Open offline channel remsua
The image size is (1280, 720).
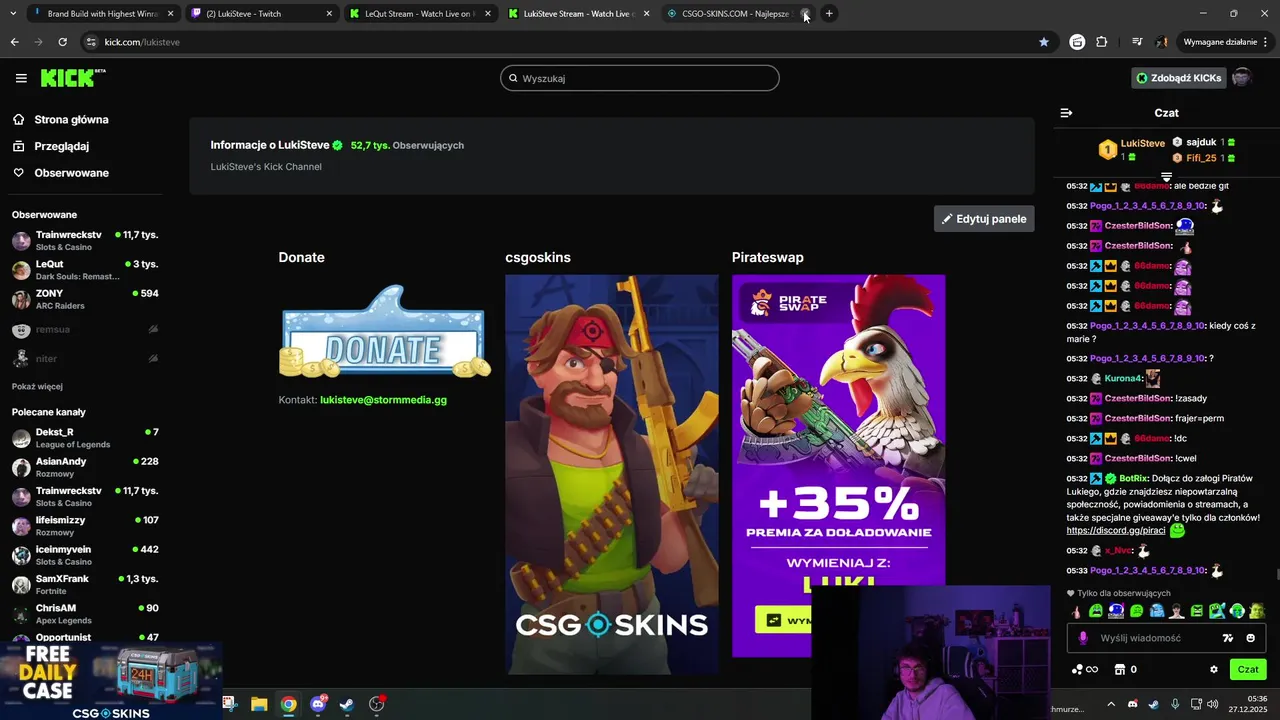(x=85, y=329)
